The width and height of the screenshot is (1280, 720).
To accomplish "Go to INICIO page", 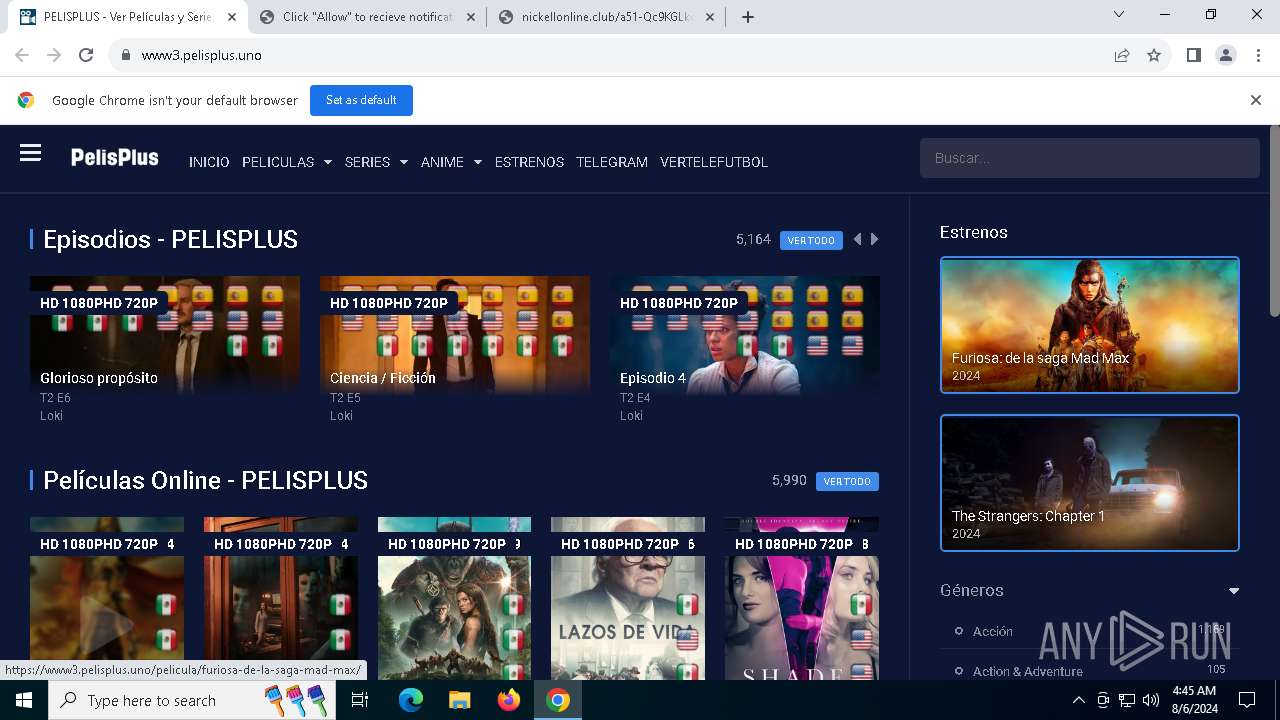I will click(x=209, y=162).
